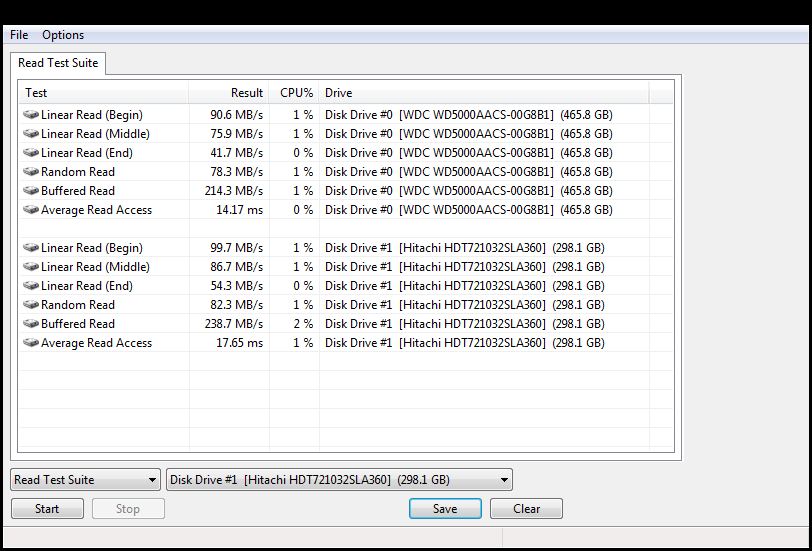Screen dimensions: 812x551
Task: Open the Read Test Suite dropdown
Action: pyautogui.click(x=85, y=480)
